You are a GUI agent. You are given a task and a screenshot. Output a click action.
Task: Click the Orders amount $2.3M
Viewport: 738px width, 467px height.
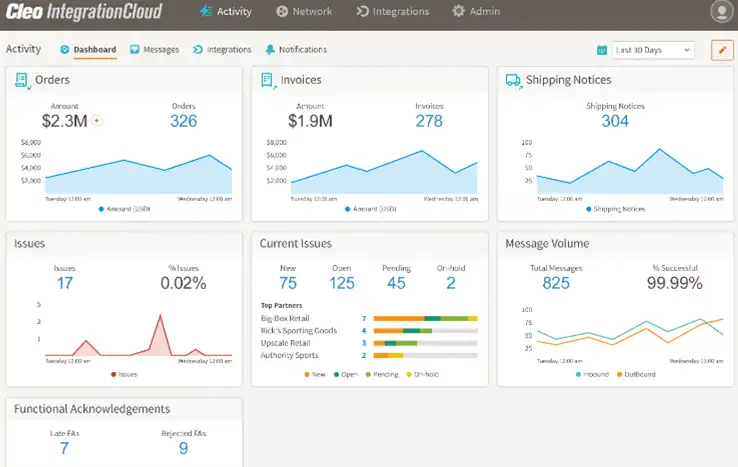coord(64,121)
